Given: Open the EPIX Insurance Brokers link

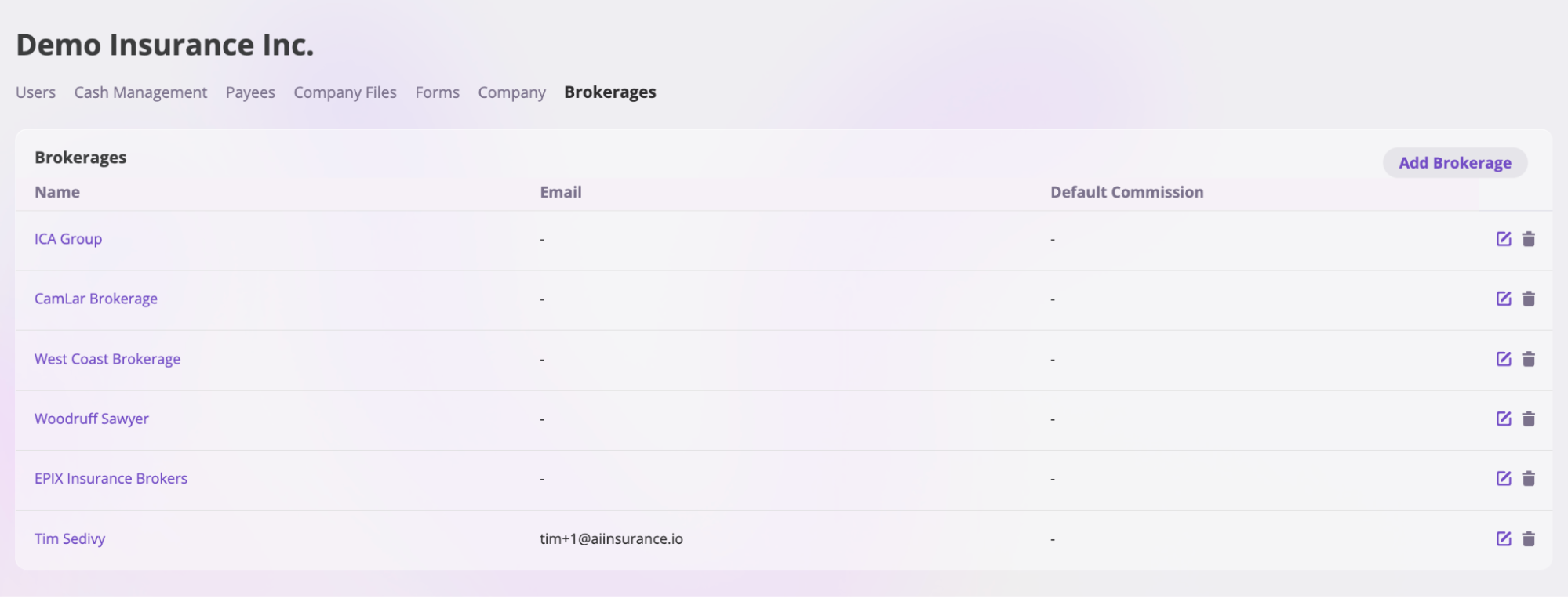Looking at the screenshot, I should pos(111,478).
